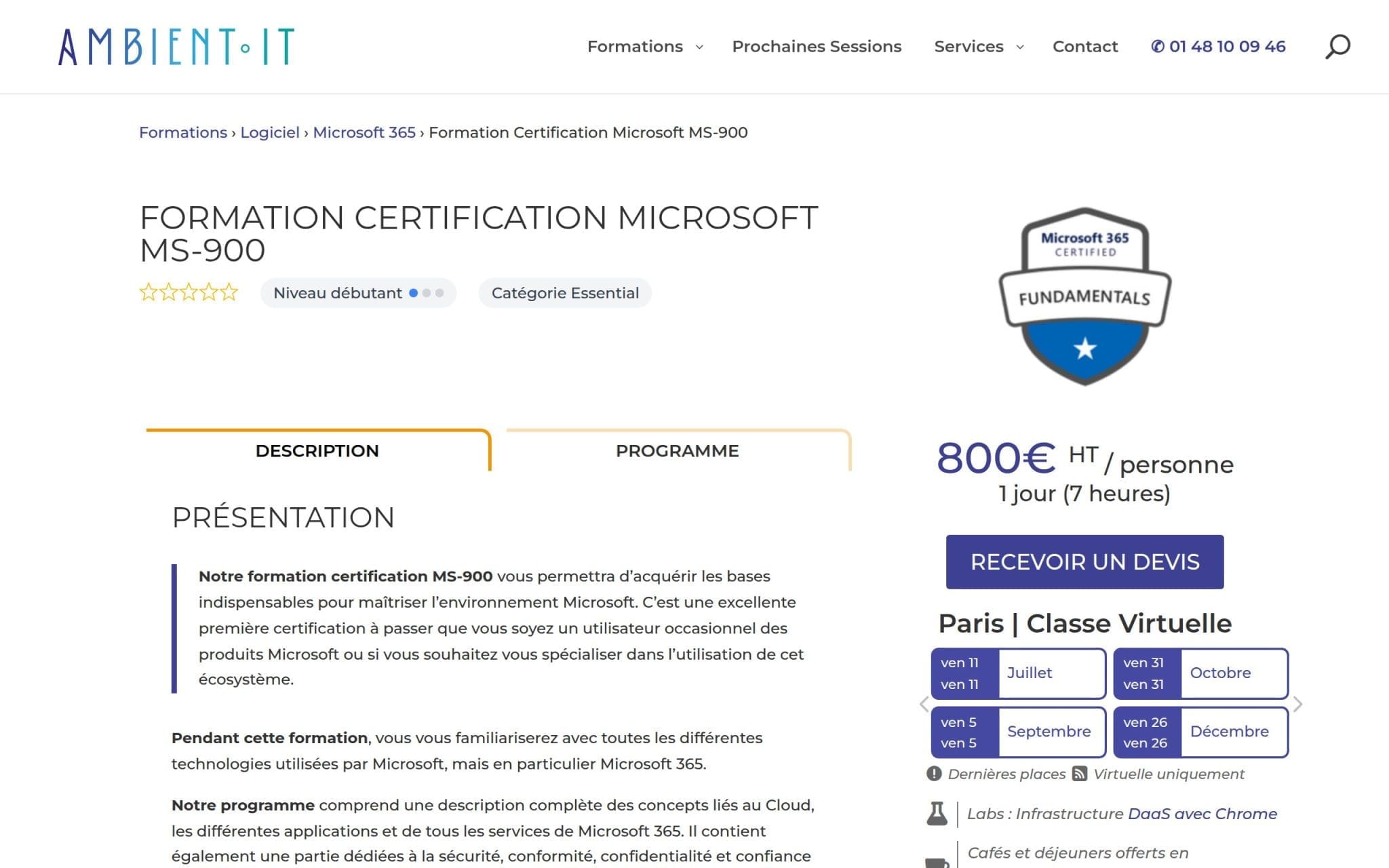Follow the Formations breadcrumb link

[183, 132]
